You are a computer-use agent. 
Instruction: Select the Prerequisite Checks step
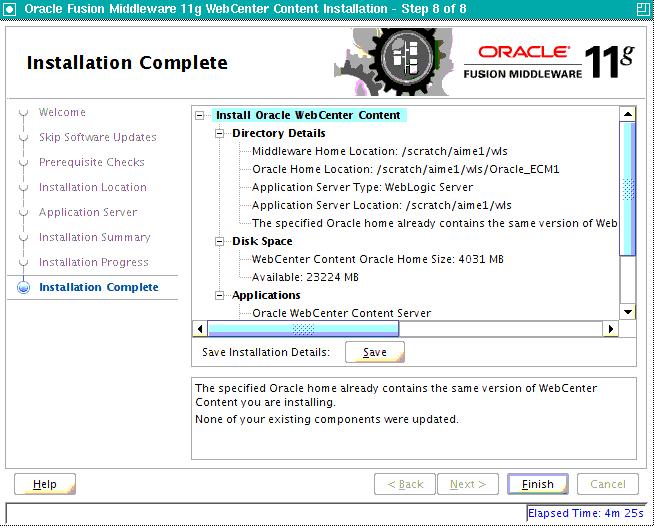pyautogui.click(x=92, y=162)
